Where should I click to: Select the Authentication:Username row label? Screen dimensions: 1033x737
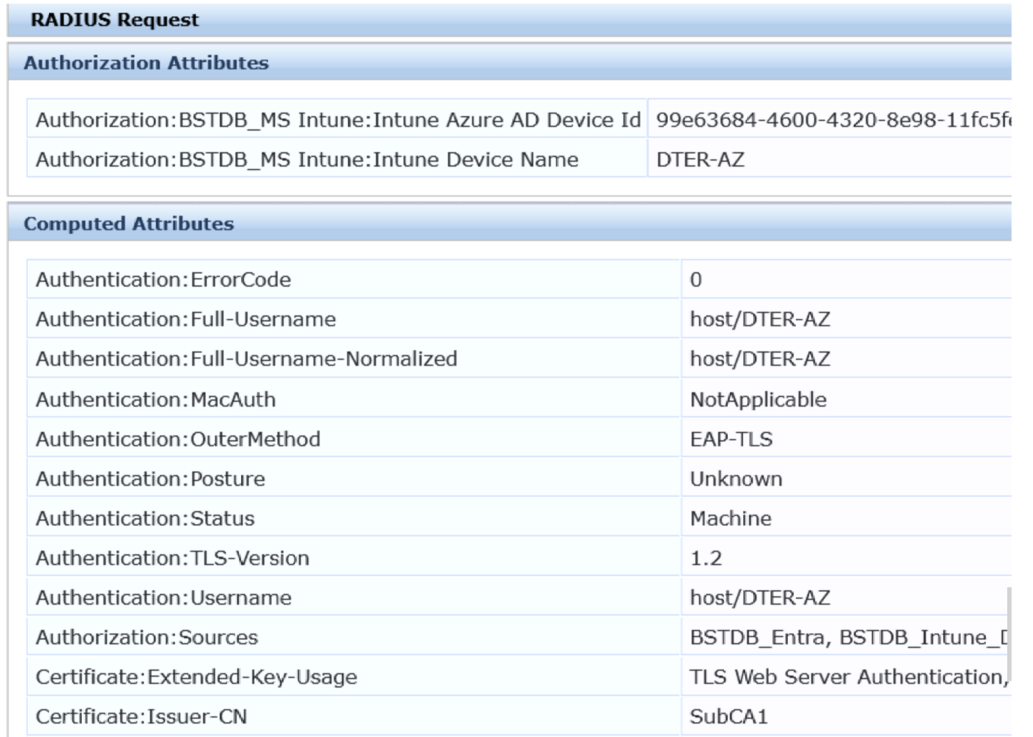(x=163, y=597)
